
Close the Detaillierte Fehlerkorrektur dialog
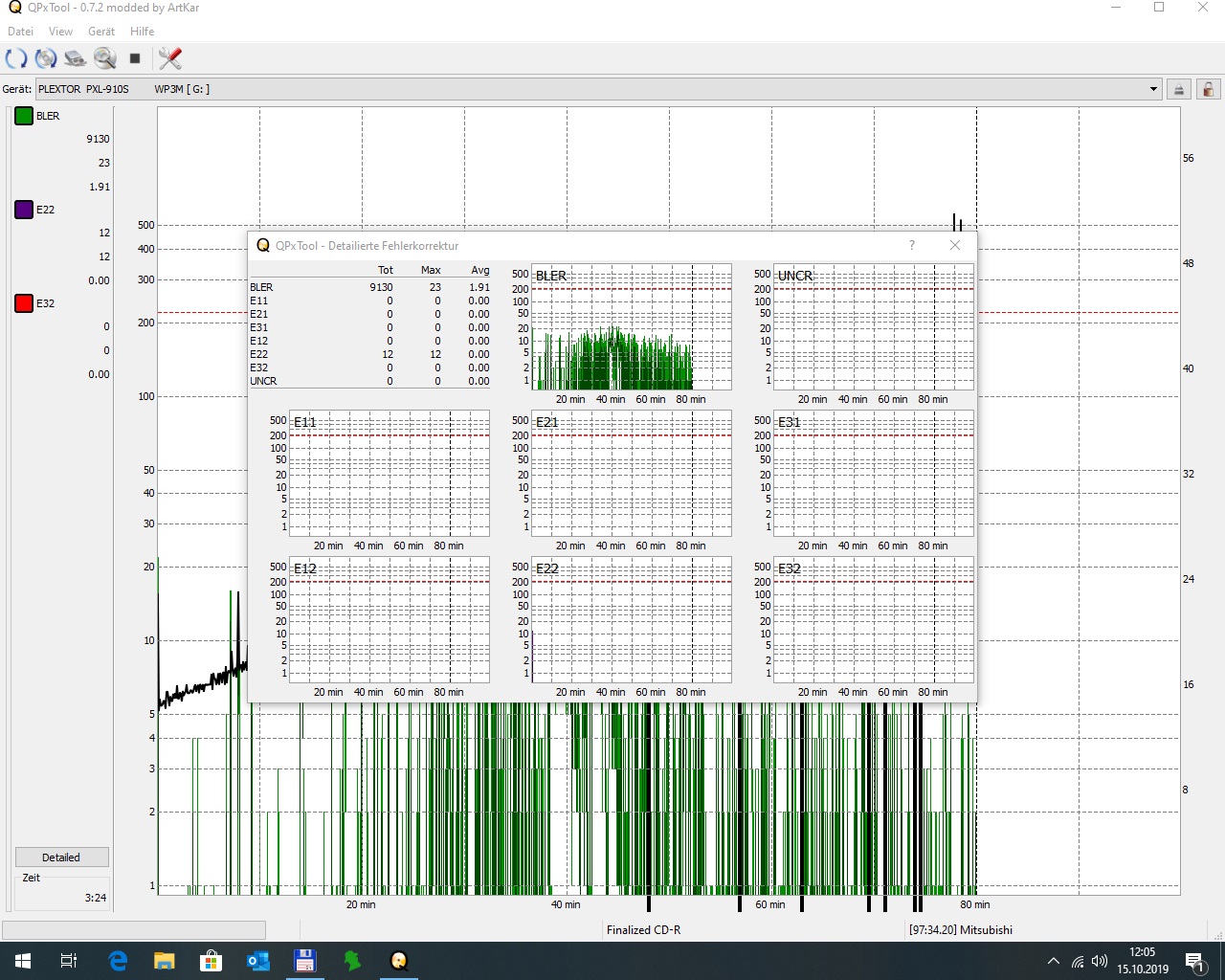pyautogui.click(x=955, y=245)
